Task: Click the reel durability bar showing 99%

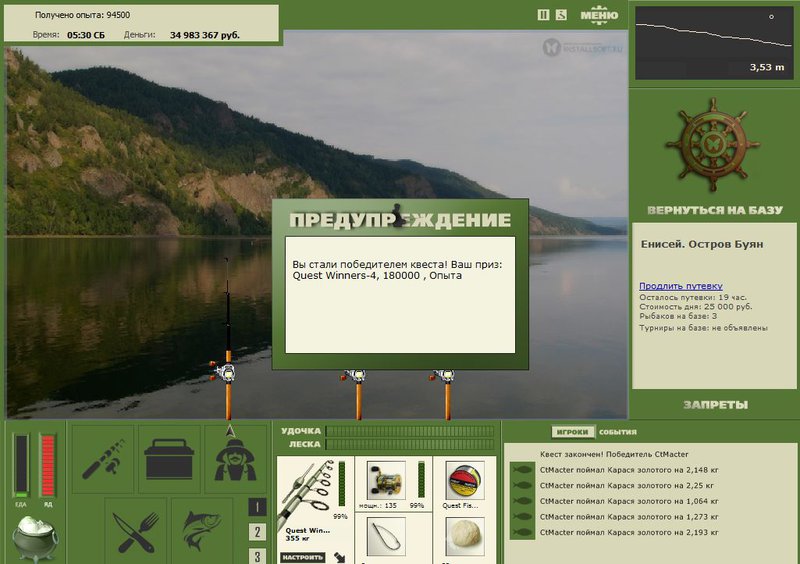Action: (421, 479)
